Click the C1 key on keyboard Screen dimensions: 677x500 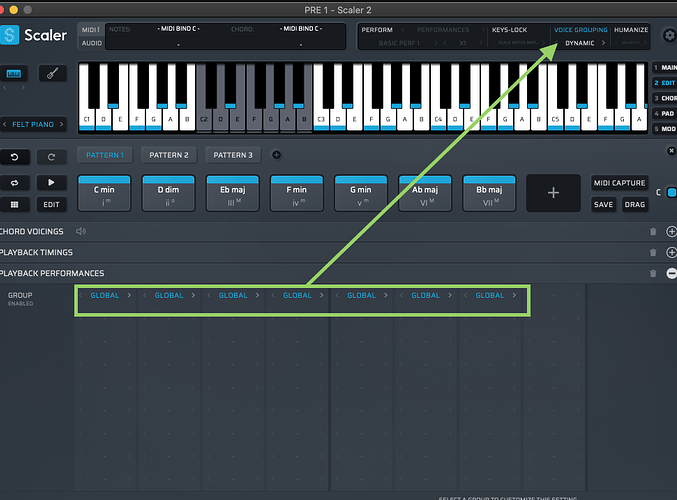86,119
